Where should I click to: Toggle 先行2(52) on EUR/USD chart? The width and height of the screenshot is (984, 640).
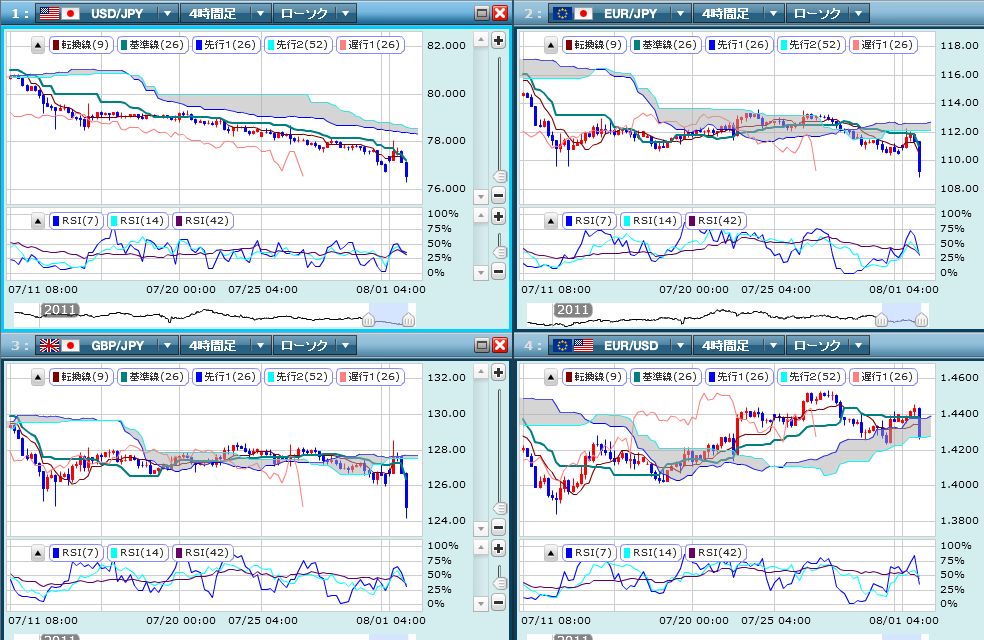810,377
